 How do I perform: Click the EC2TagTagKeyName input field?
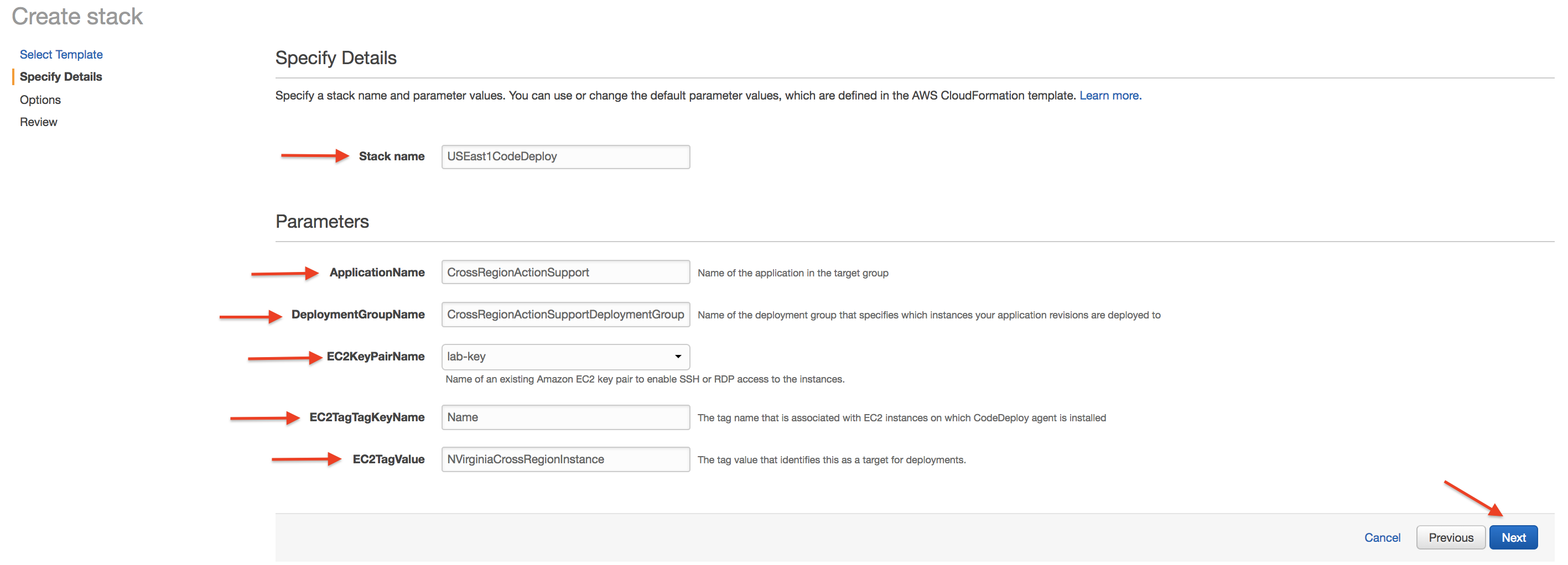click(x=565, y=417)
